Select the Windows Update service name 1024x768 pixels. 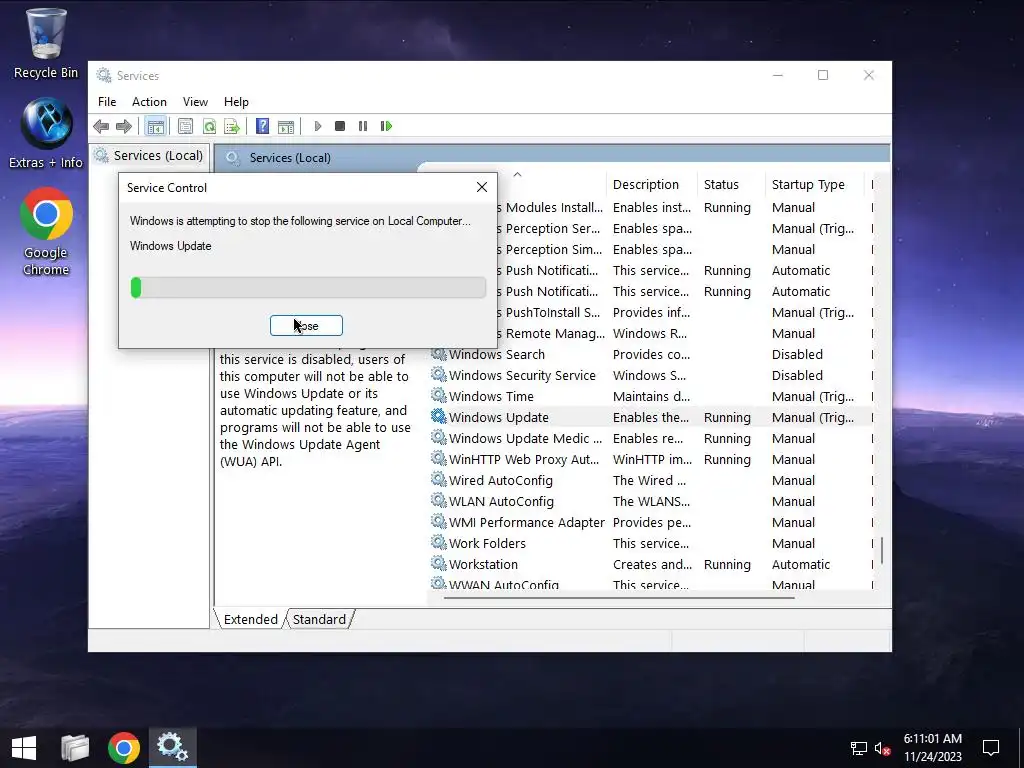click(x=498, y=417)
